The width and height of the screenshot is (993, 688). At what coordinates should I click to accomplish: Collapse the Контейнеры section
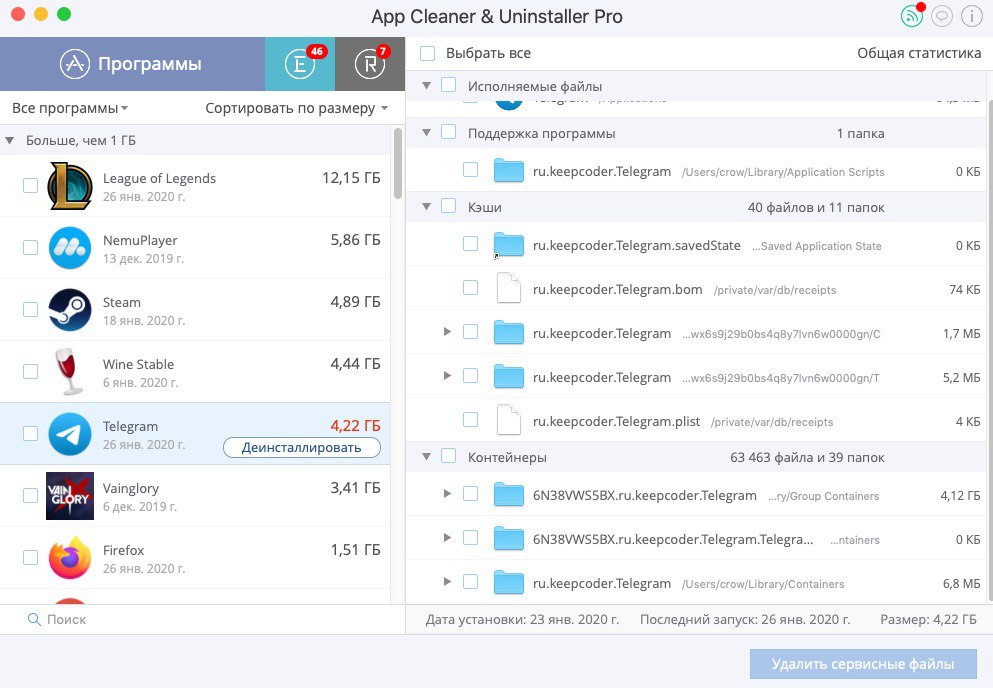point(427,457)
